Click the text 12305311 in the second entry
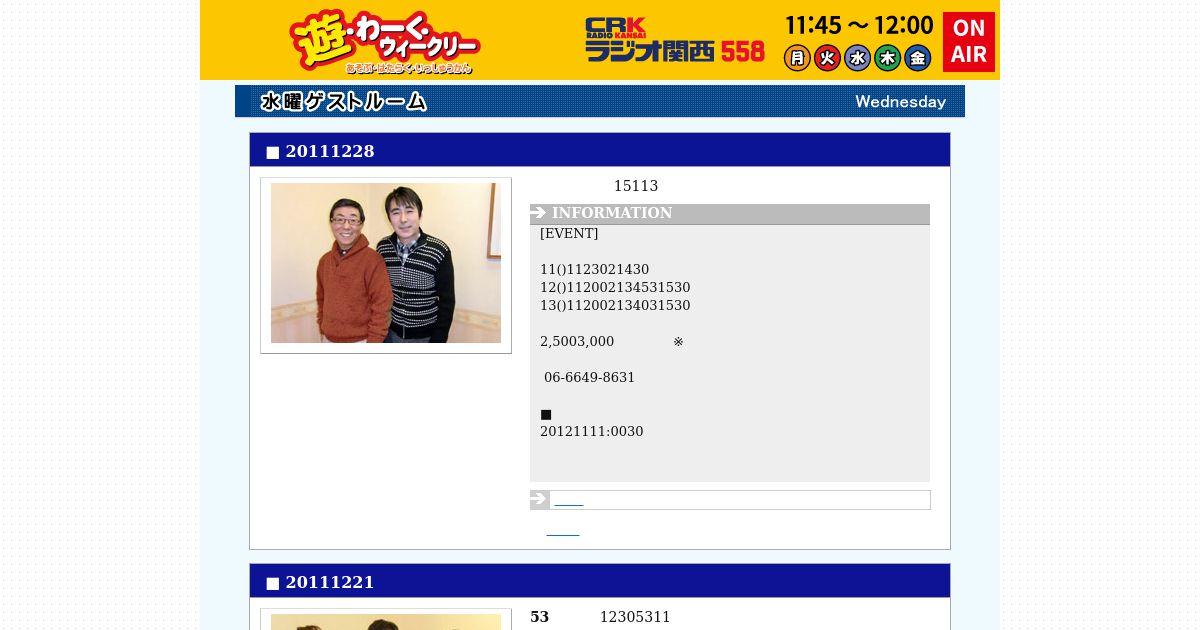Screen dimensions: 1200x630 tap(635, 617)
